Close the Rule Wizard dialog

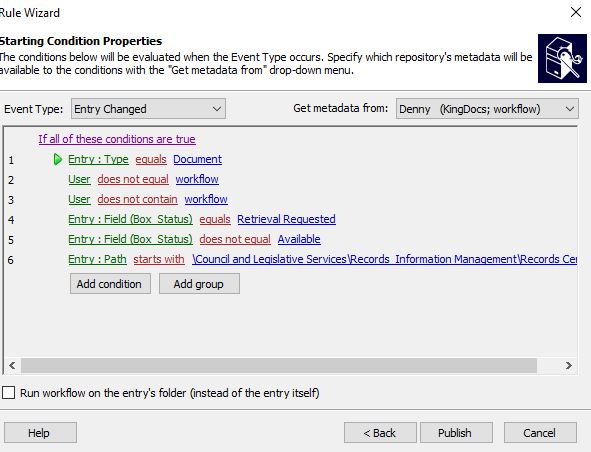[x=576, y=12]
